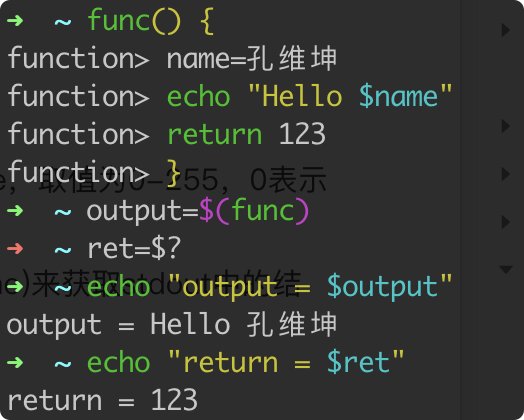Click the magenta $(func) command substitution
This screenshot has height=420, width=524.
[254, 211]
